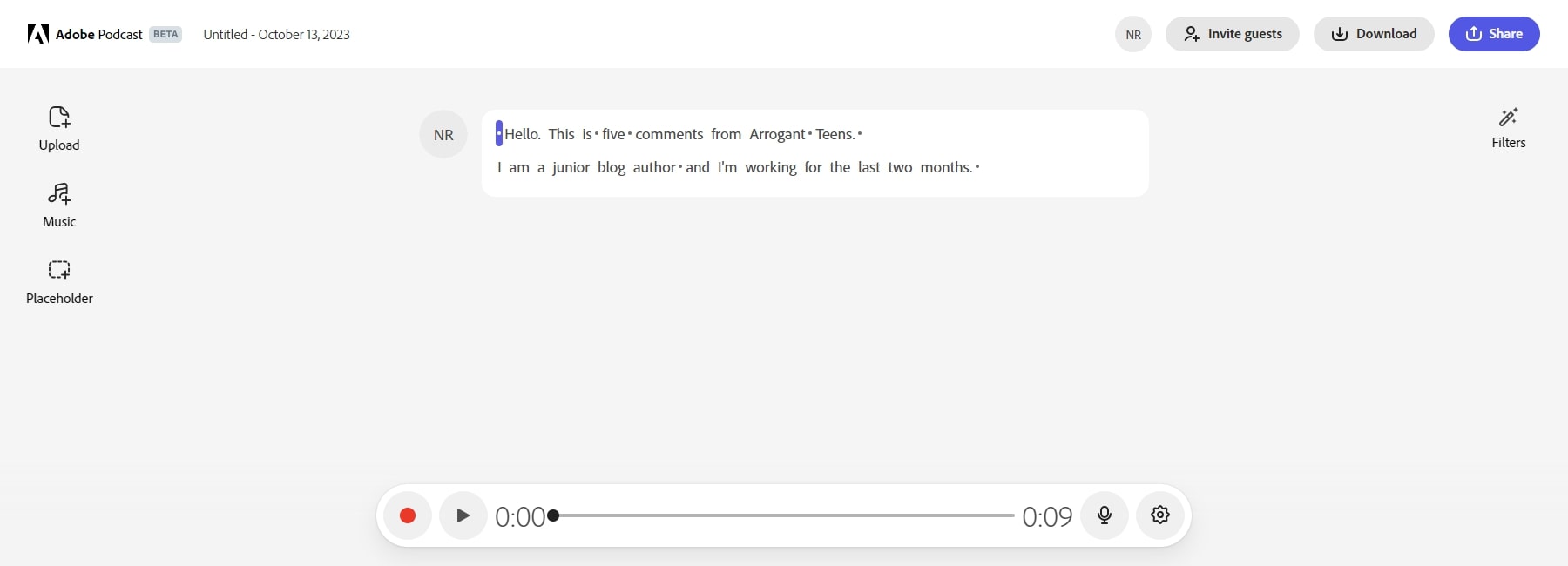Viewport: 1568px width, 566px height.
Task: Open microphone settings in playback bar
Action: [x=1105, y=515]
